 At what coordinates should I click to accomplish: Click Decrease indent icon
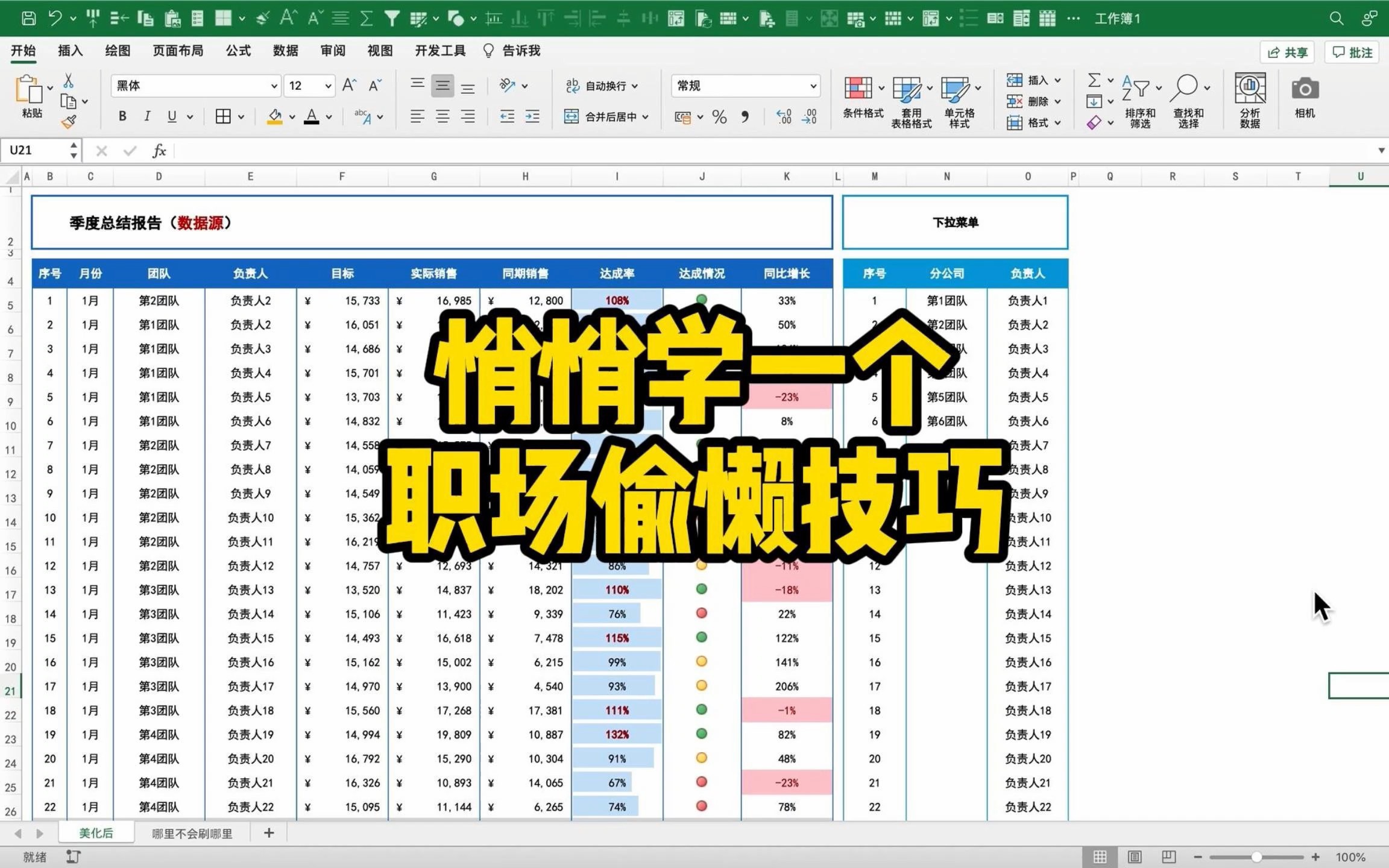pyautogui.click(x=507, y=116)
